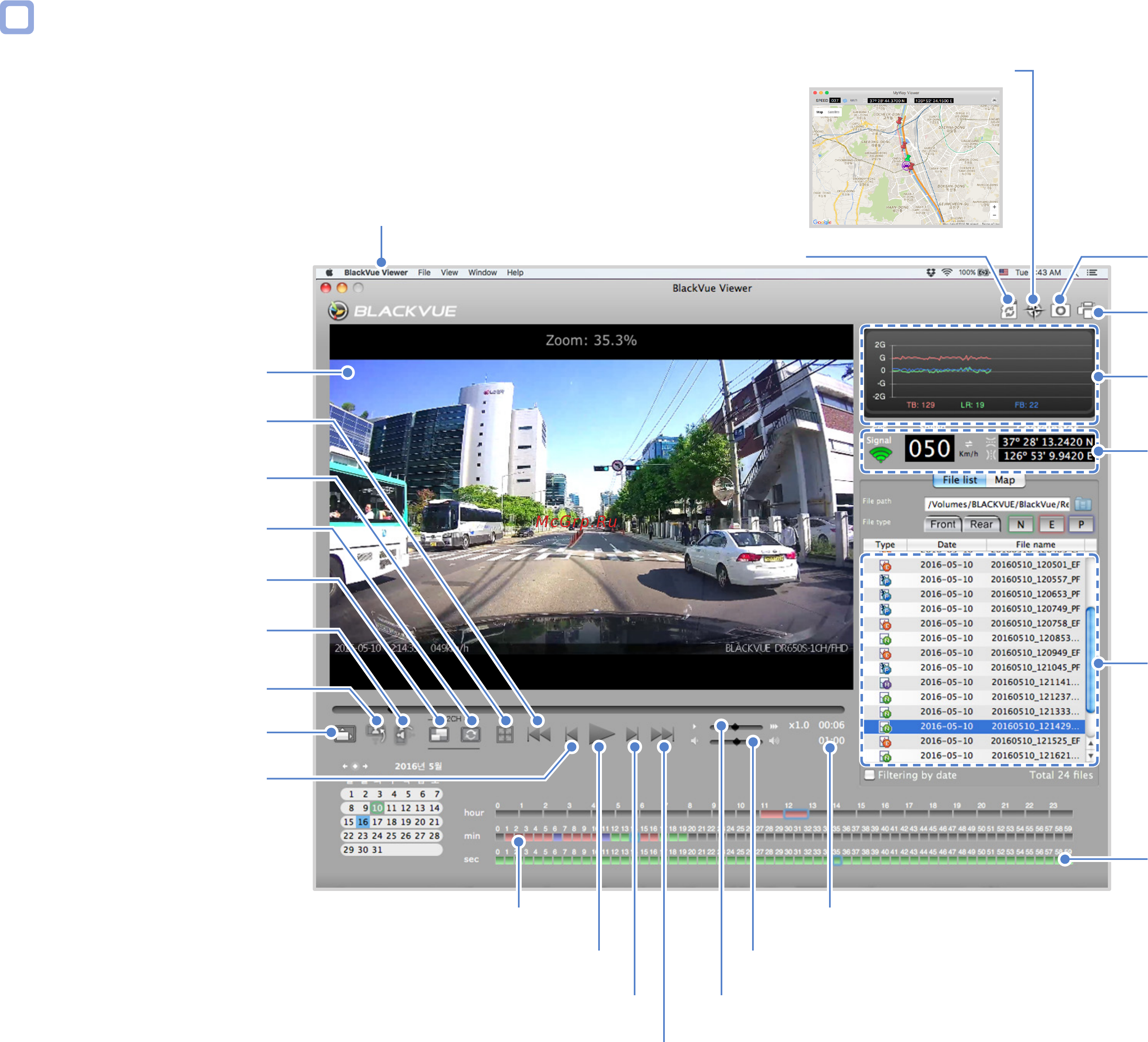Click hour 12 segment on the timeline
Image resolution: width=1148 pixels, height=1042 pixels.
click(x=796, y=814)
